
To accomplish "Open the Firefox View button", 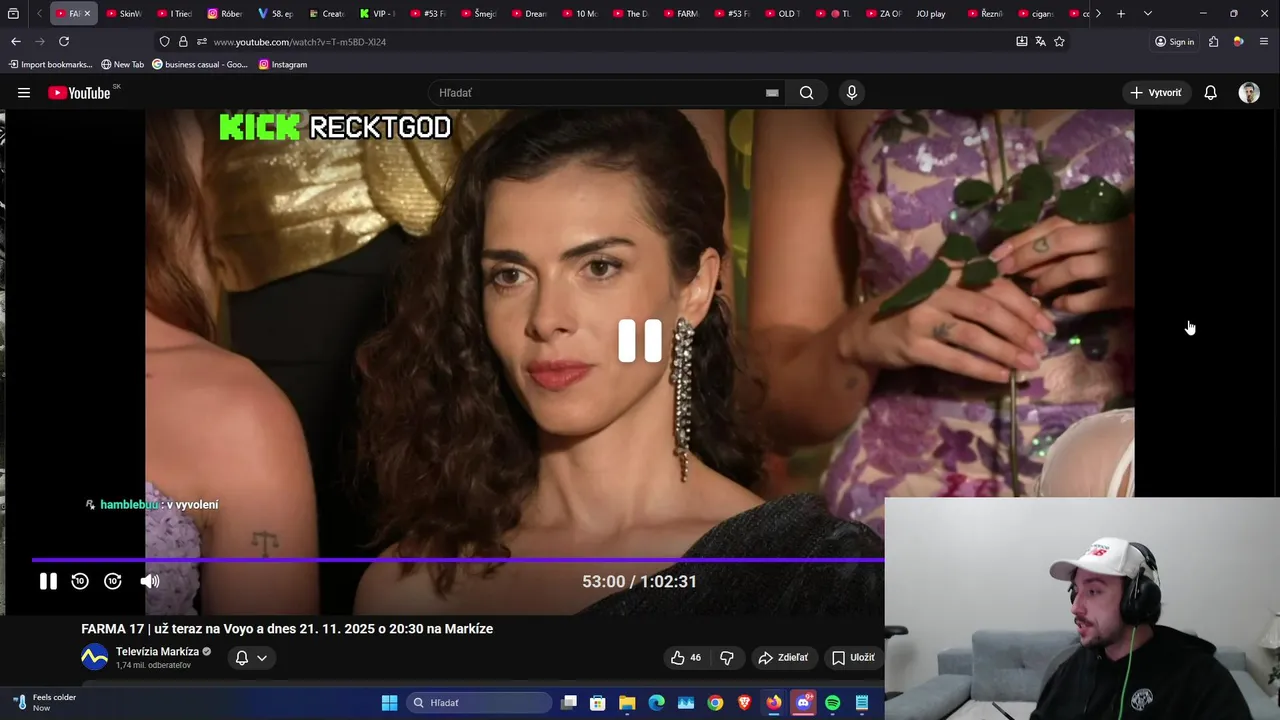I will tap(13, 14).
